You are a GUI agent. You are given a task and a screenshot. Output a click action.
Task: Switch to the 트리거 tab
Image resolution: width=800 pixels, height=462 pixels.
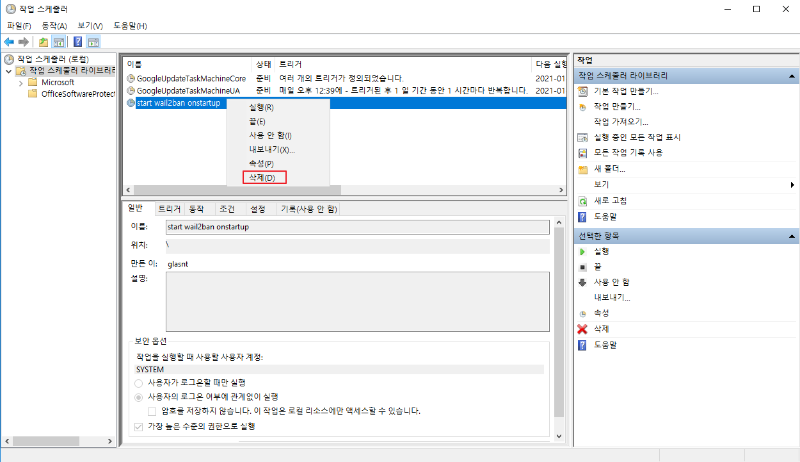pyautogui.click(x=168, y=209)
